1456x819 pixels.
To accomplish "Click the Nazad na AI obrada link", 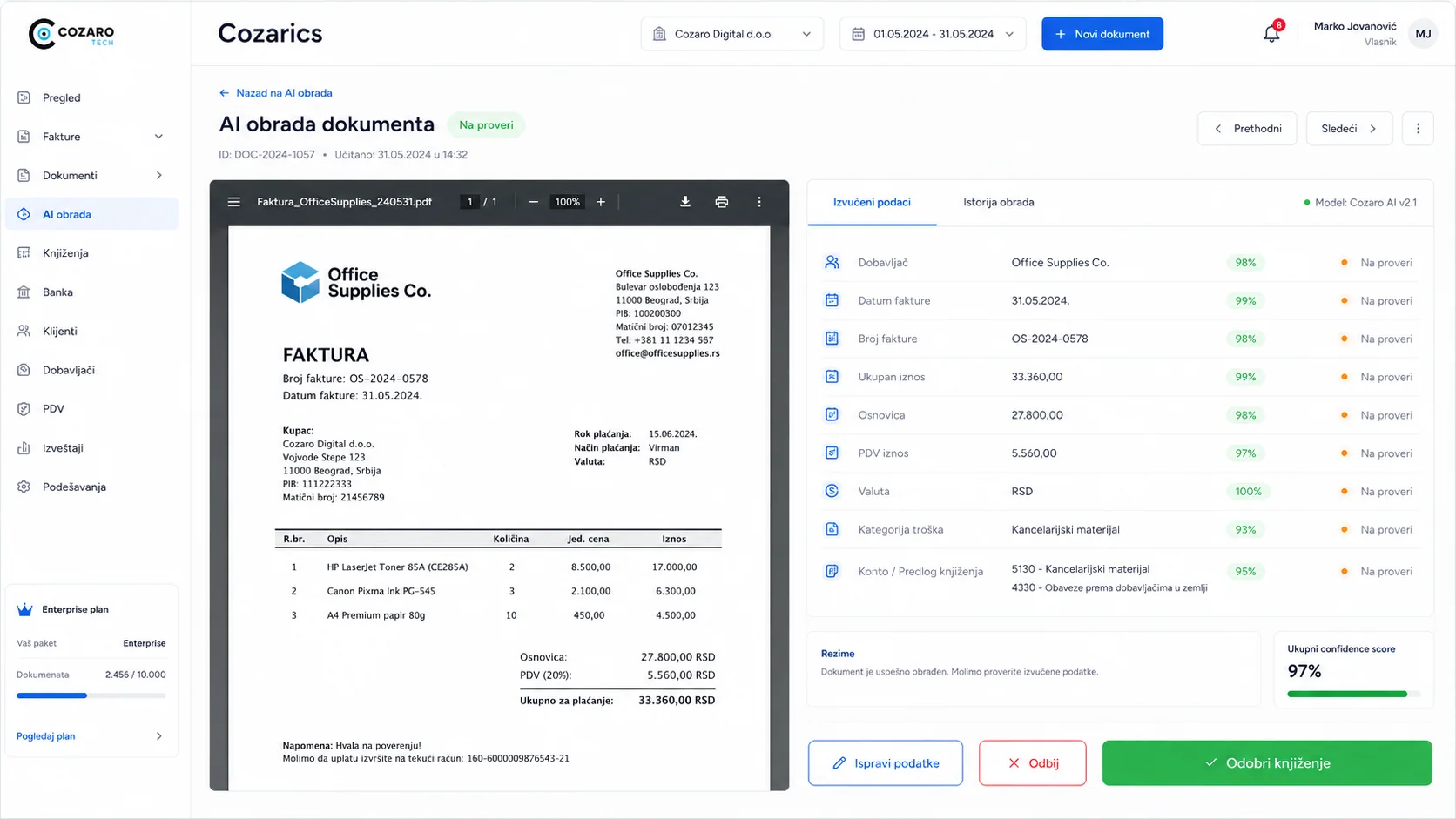I will click(275, 93).
